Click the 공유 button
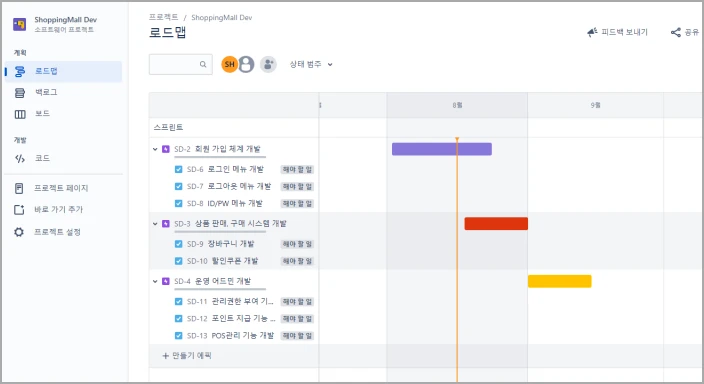Viewport: 704px width, 384px height. pos(685,32)
